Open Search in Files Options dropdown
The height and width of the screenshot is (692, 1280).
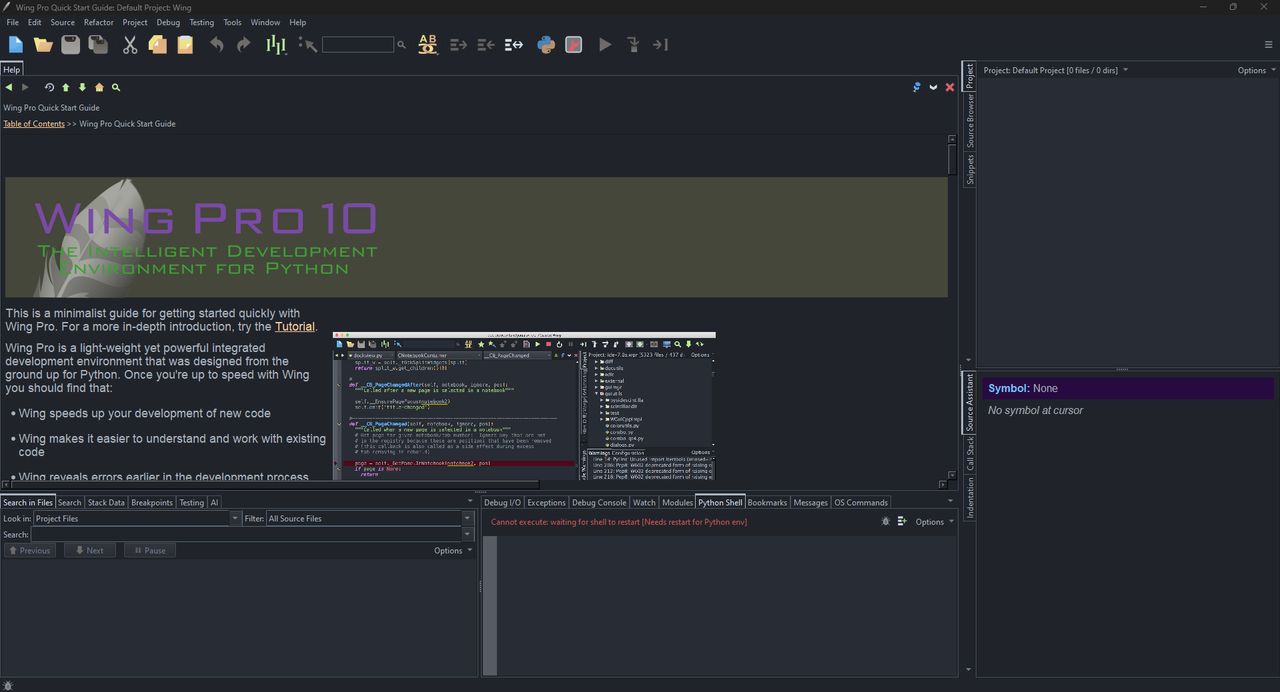pos(454,550)
